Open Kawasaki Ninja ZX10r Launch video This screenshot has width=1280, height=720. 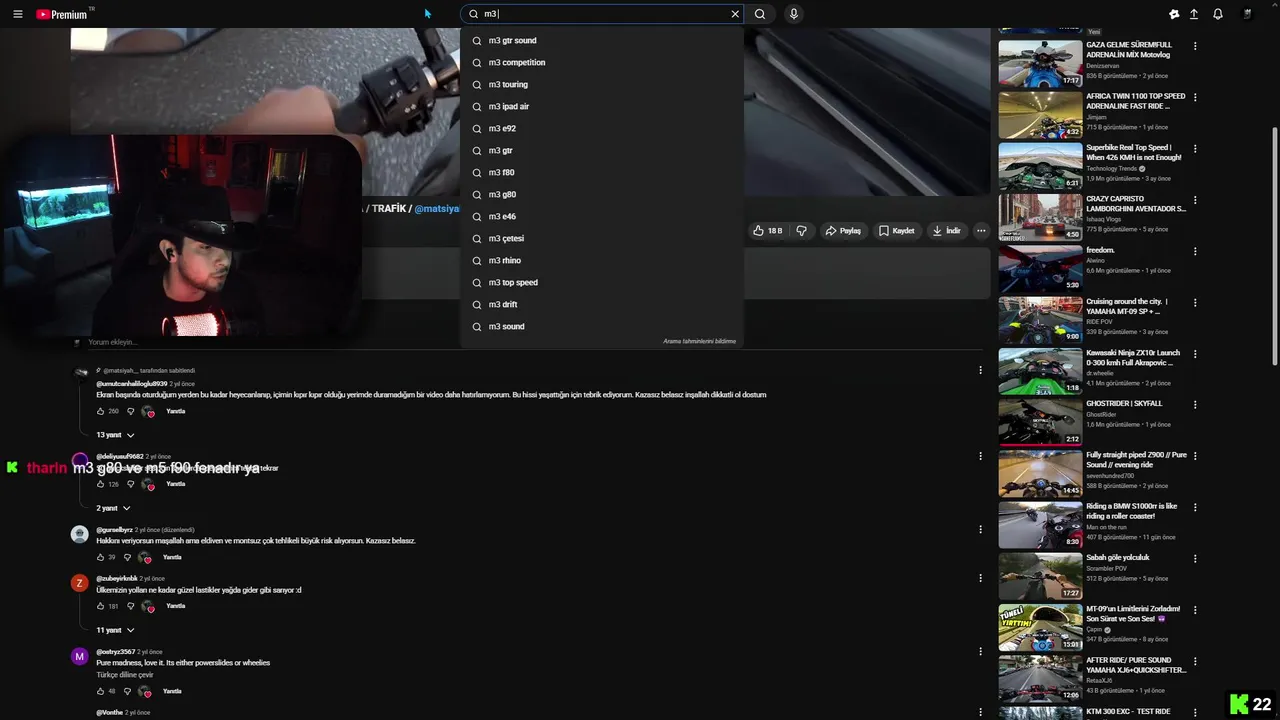pyautogui.click(x=1040, y=370)
